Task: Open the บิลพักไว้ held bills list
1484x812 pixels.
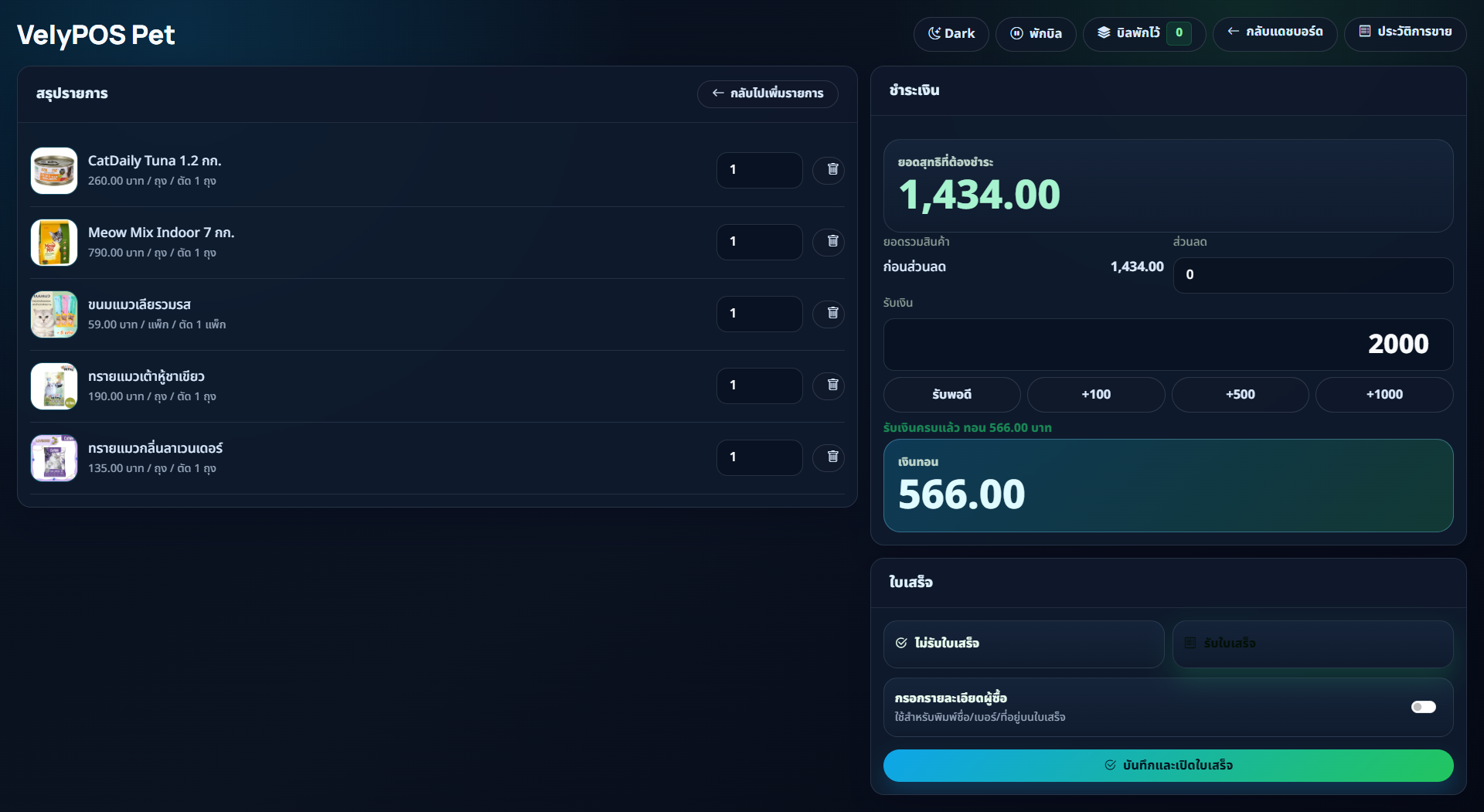Action: point(1144,33)
